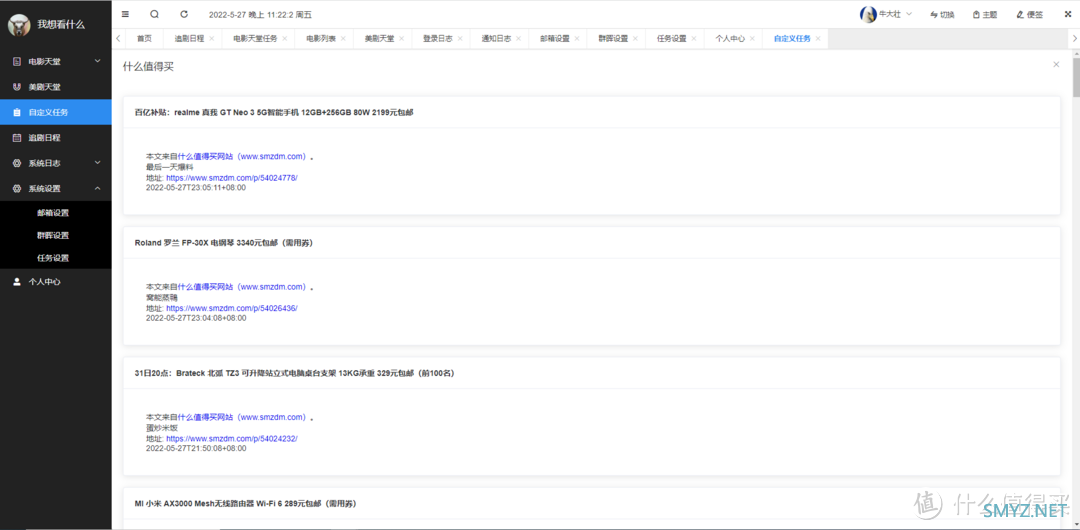Open 追剧日程 in the sidebar
This screenshot has width=1080, height=530.
56,137
